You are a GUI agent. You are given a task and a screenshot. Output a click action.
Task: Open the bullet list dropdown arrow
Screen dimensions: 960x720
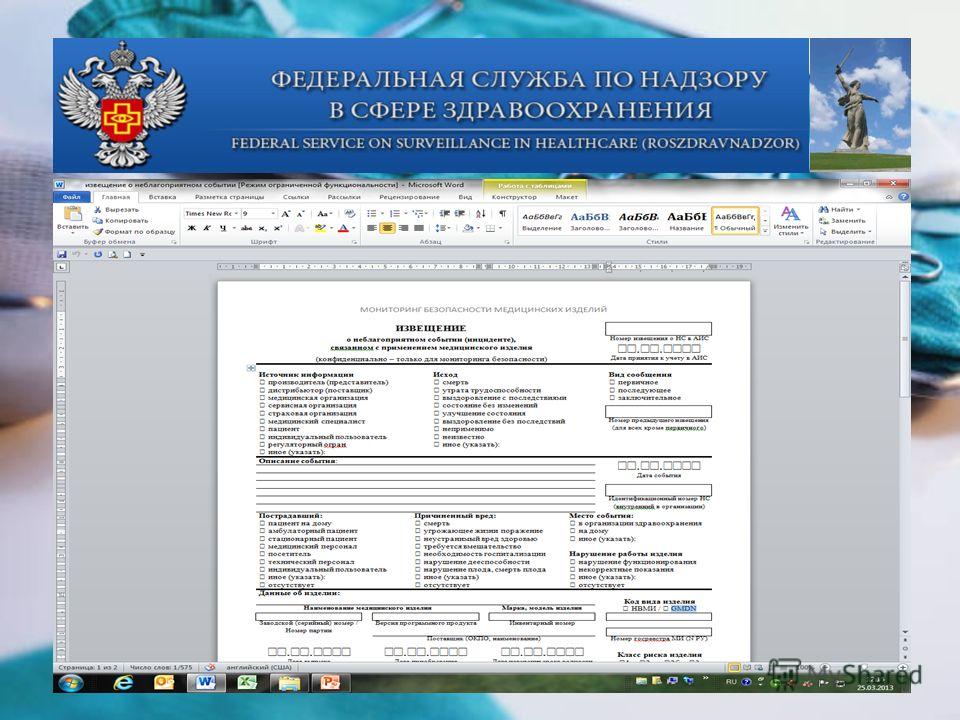tap(382, 214)
